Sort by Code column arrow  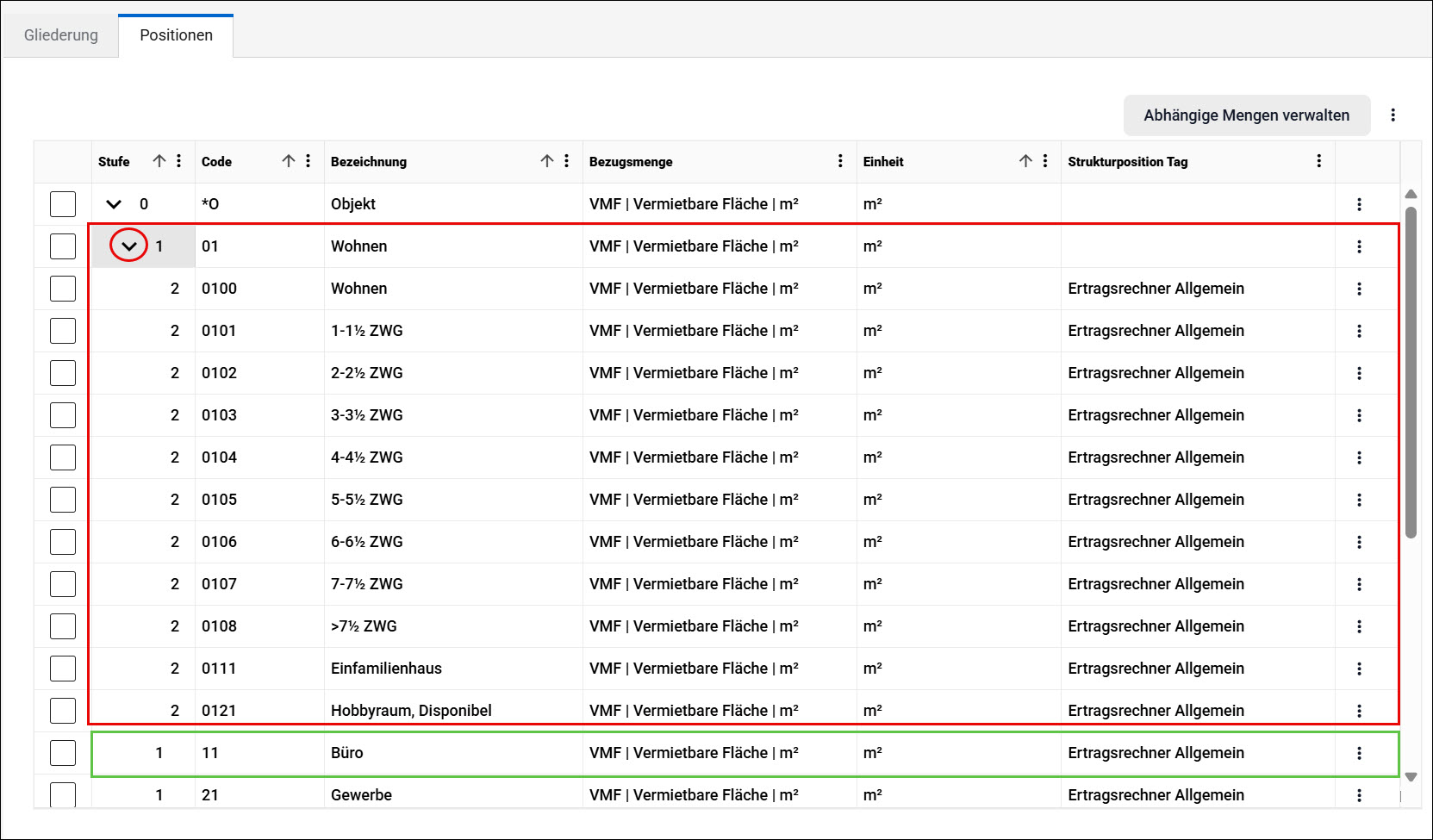(x=289, y=161)
